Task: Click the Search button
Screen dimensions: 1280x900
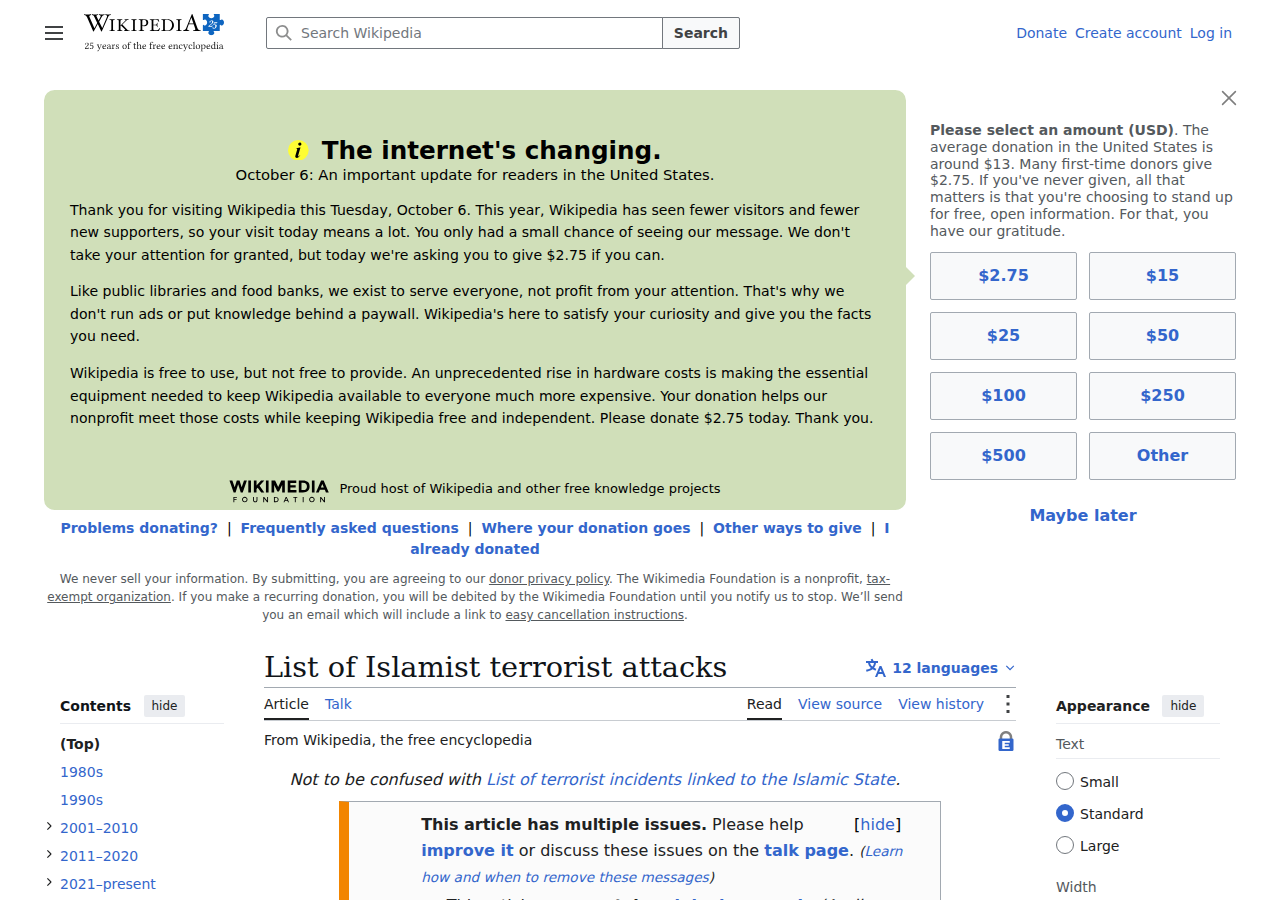Action: [x=701, y=33]
